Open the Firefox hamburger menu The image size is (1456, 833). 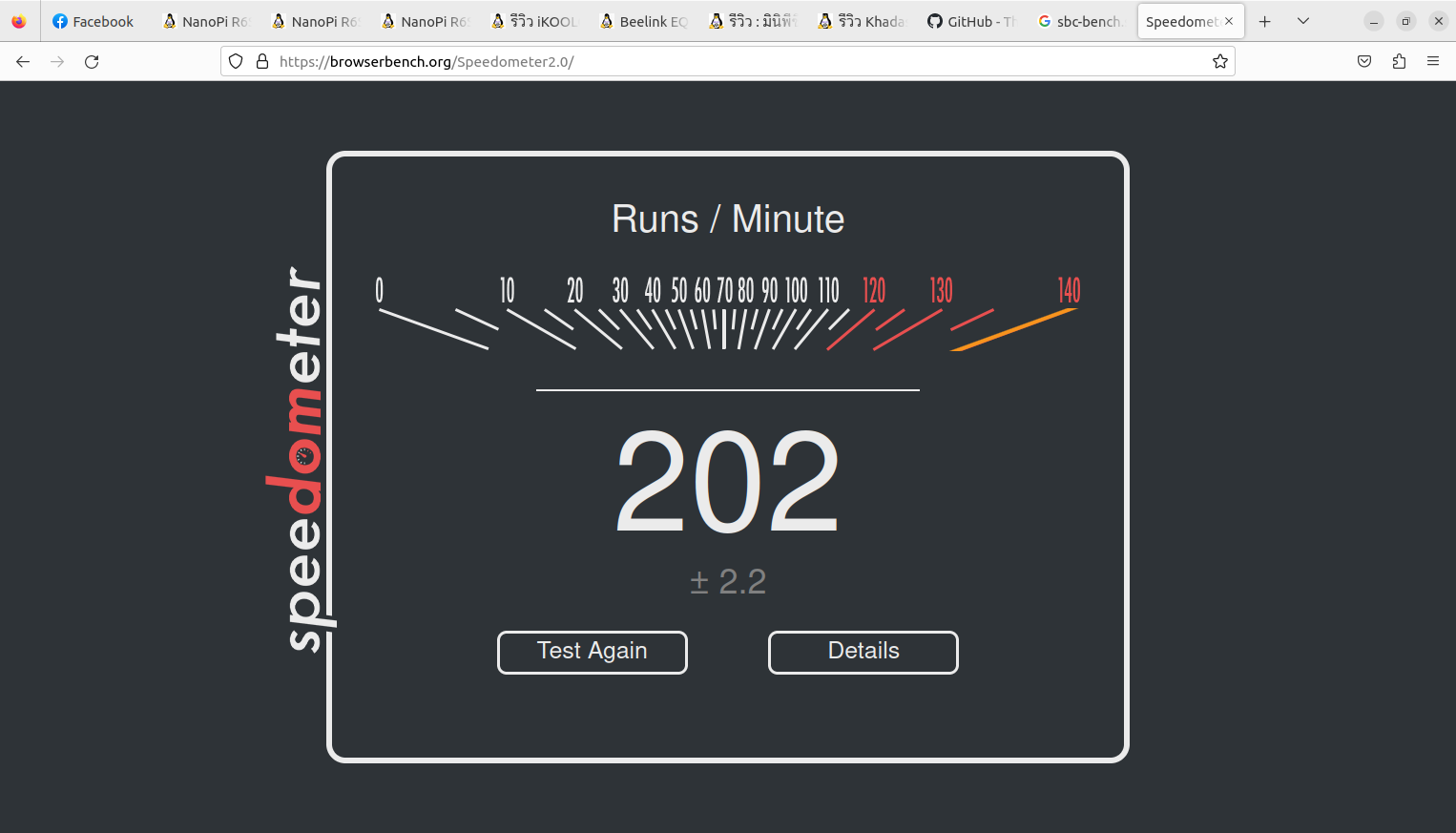coord(1433,61)
